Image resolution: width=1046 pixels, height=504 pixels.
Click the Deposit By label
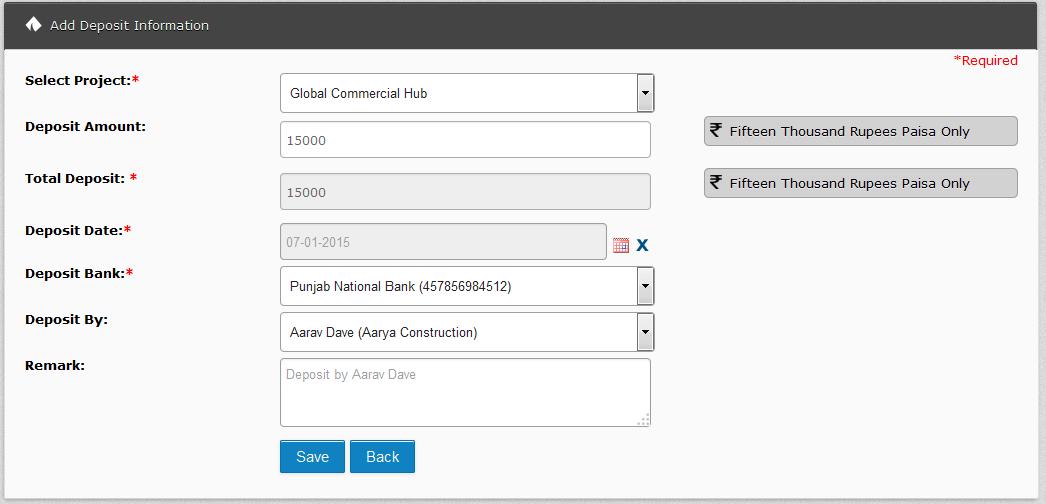(x=66, y=319)
